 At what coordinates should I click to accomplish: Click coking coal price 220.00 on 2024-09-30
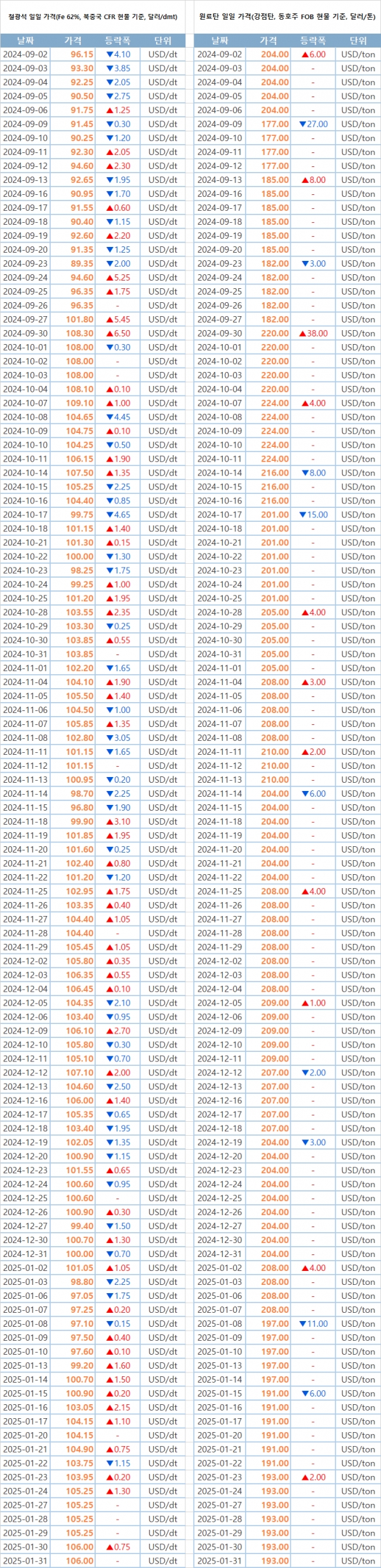click(274, 333)
